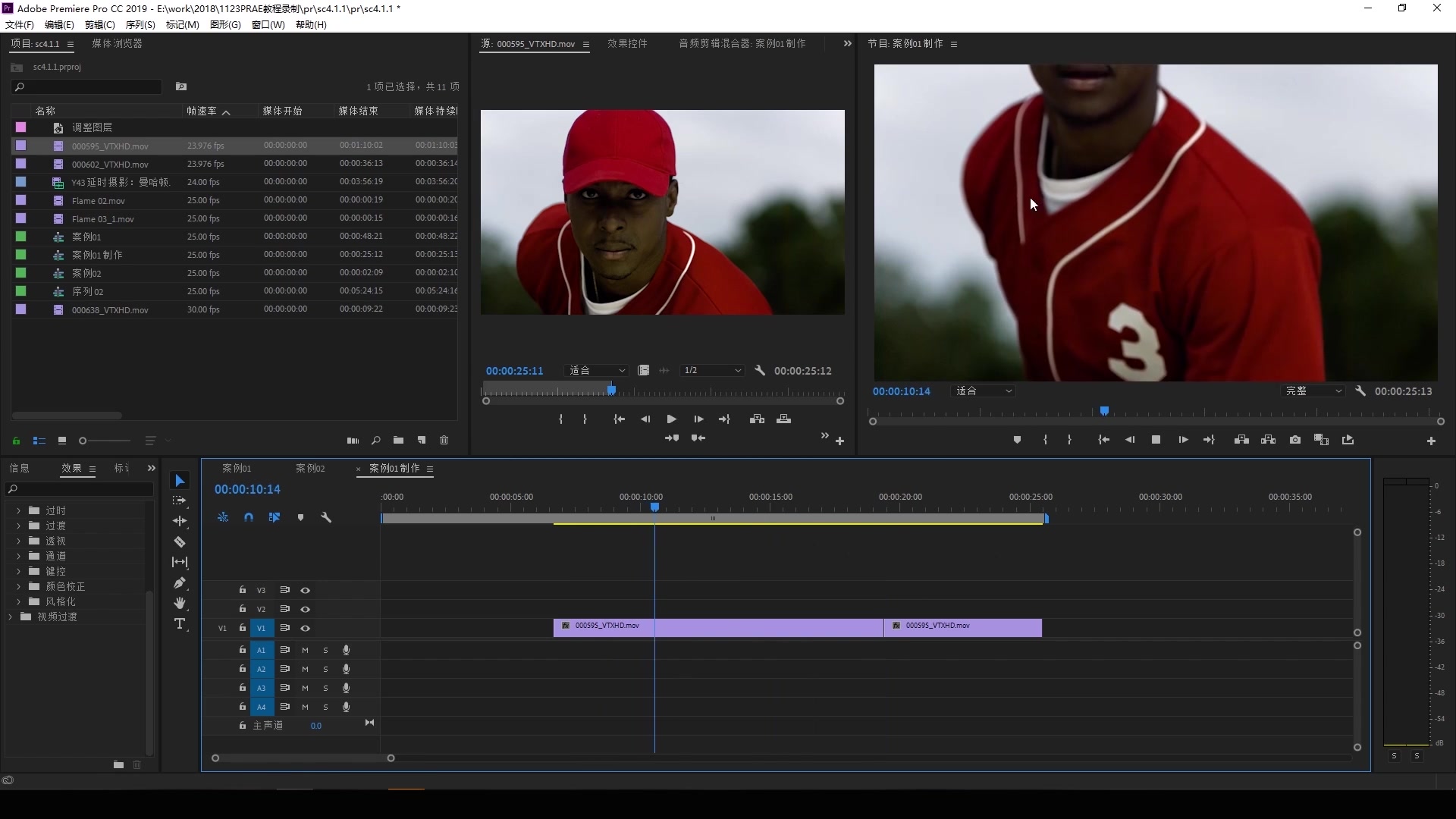Screen dimensions: 1456x819
Task: Select the Pen tool
Action: pyautogui.click(x=180, y=583)
